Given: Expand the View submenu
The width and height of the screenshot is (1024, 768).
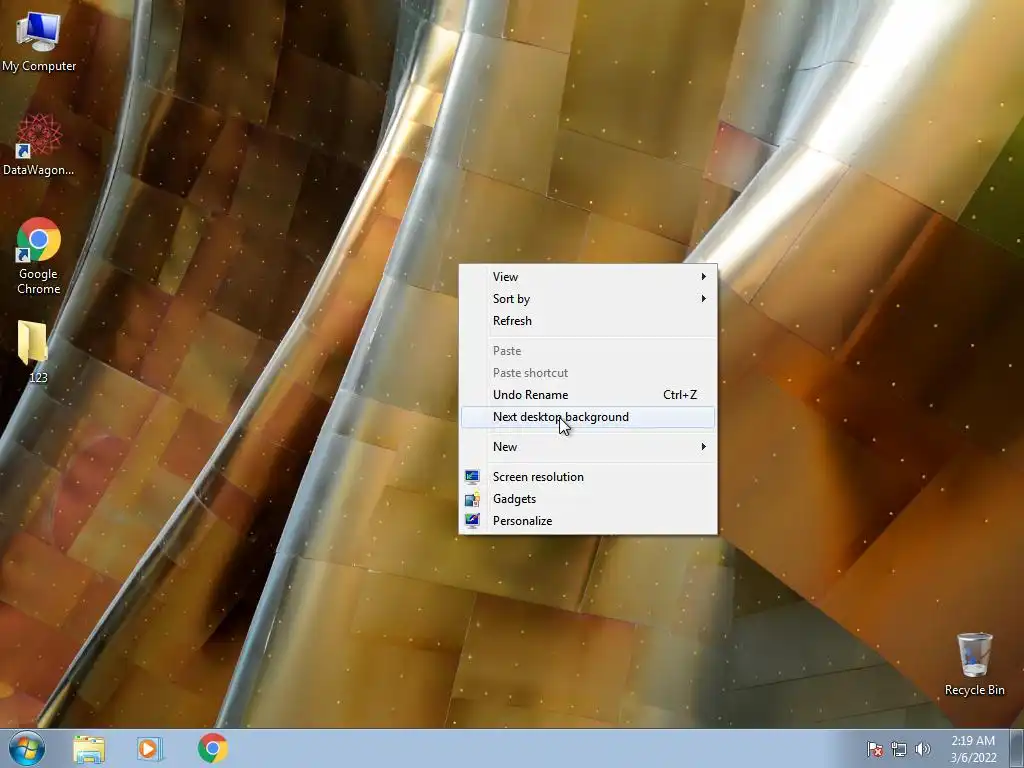Looking at the screenshot, I should [588, 277].
